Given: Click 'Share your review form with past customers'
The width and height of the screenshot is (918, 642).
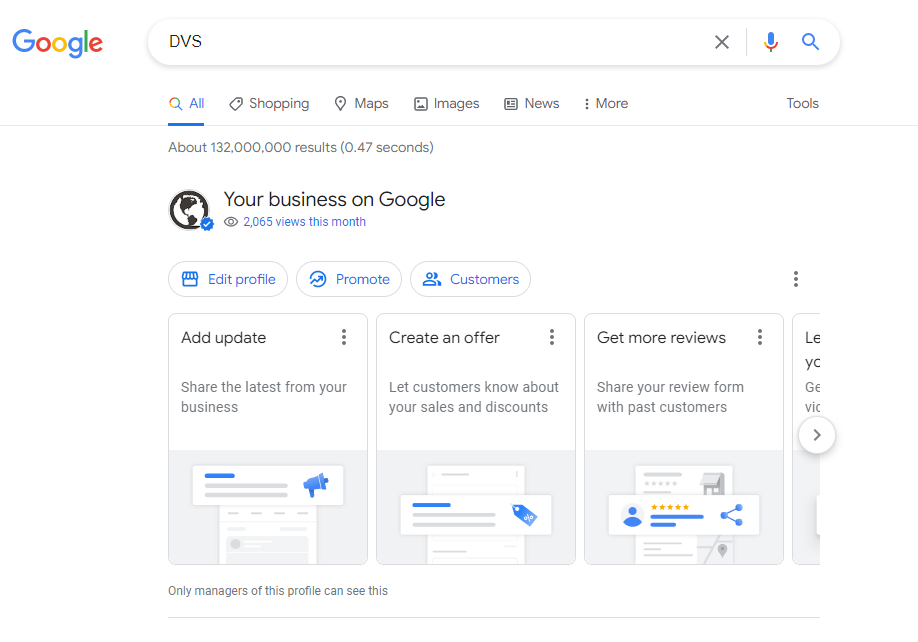Looking at the screenshot, I should pyautogui.click(x=670, y=397).
